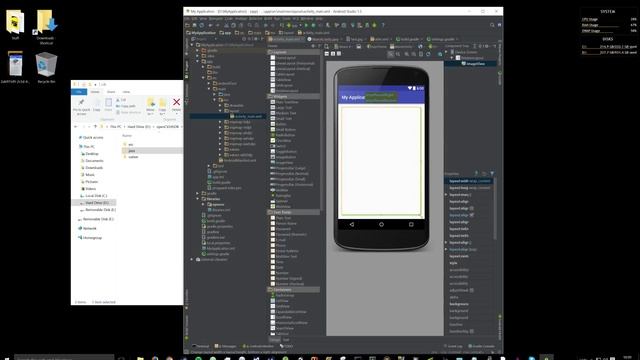Click the Find magnifier icon in Android Studio toolbar
The image size is (640, 360).
pos(250,25)
